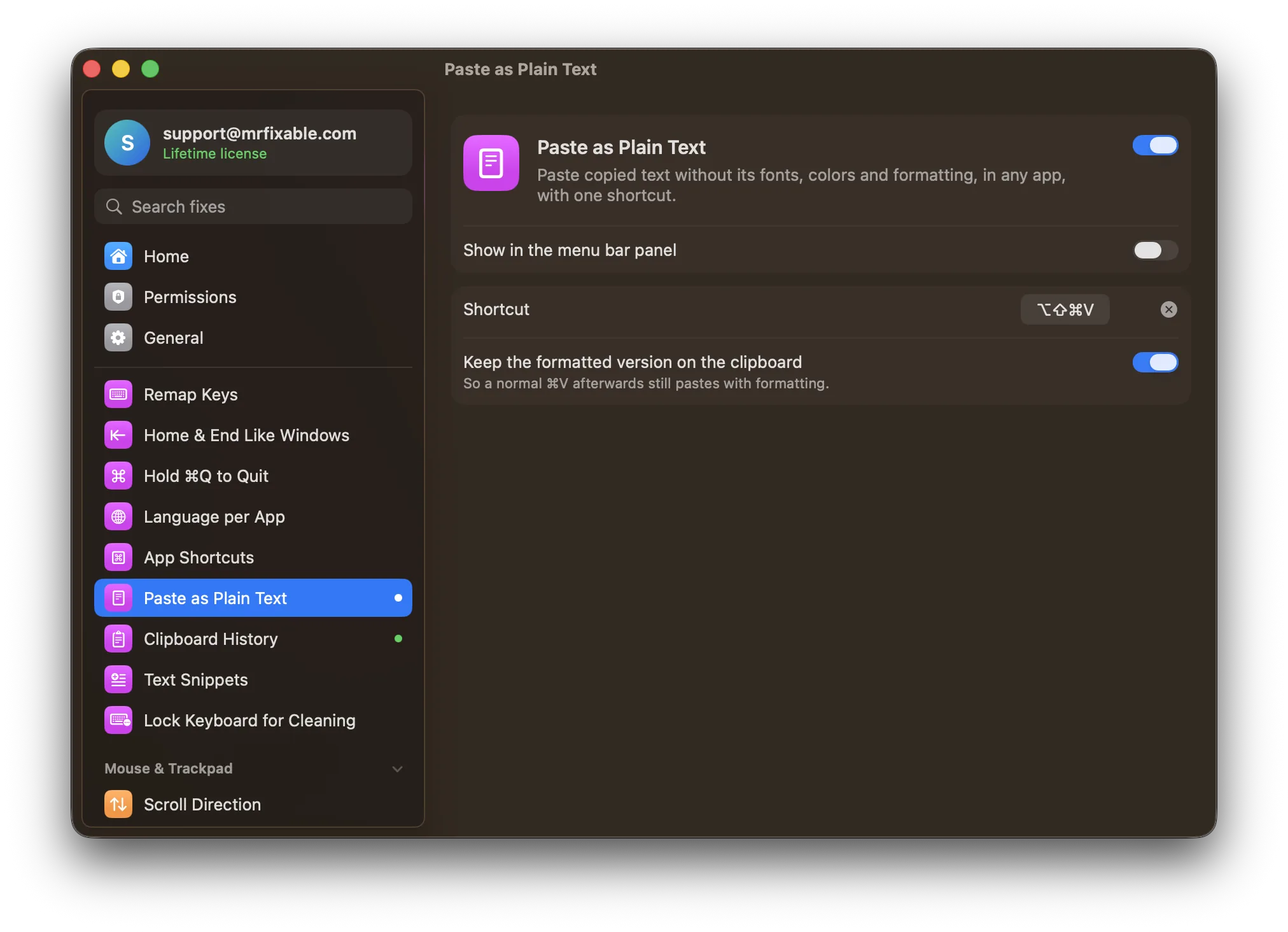Select the Home & End Like Windows icon
The height and width of the screenshot is (932, 1288).
point(118,435)
